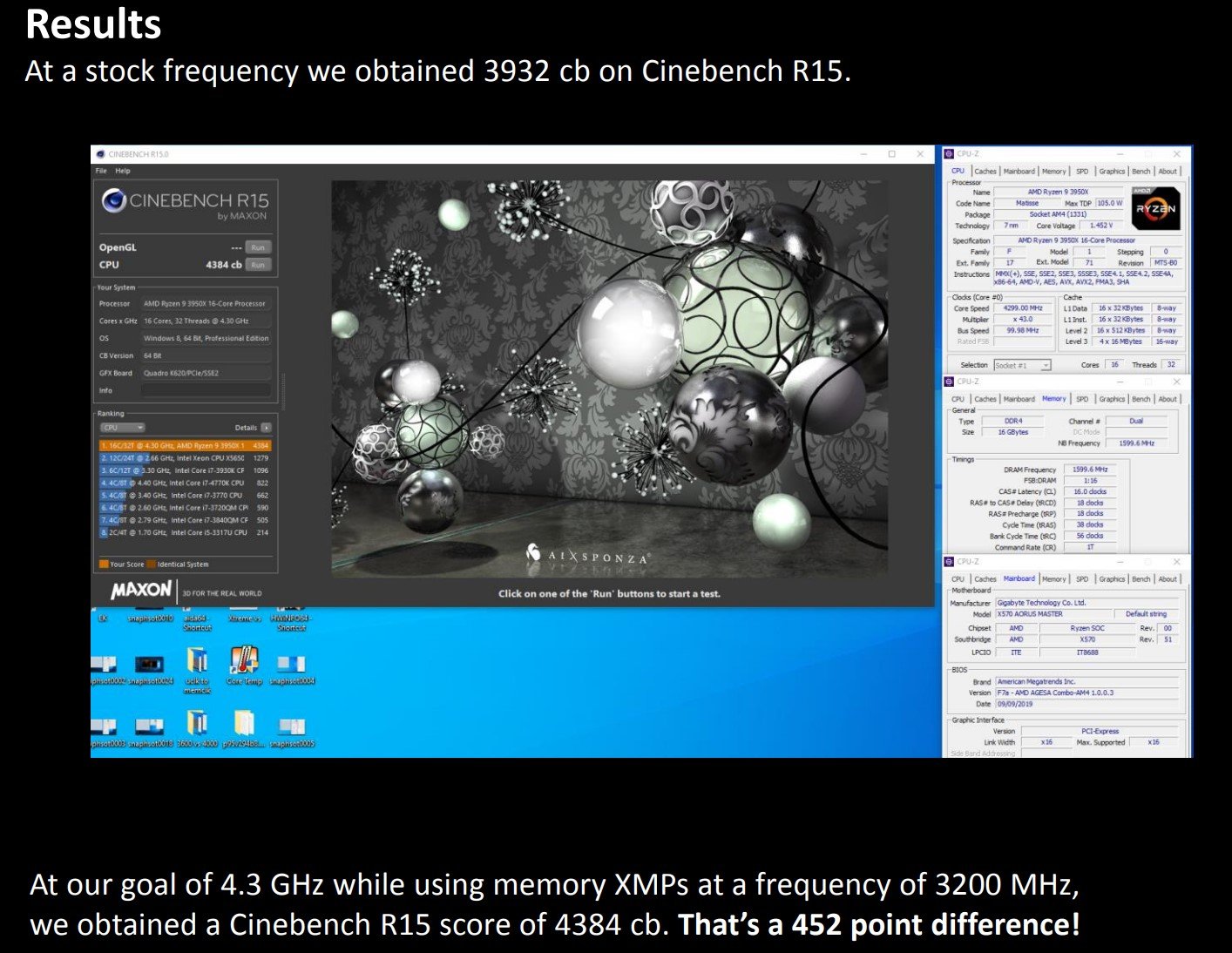1232x953 pixels.
Task: Expand the ranking Details arrow
Action: point(266,428)
